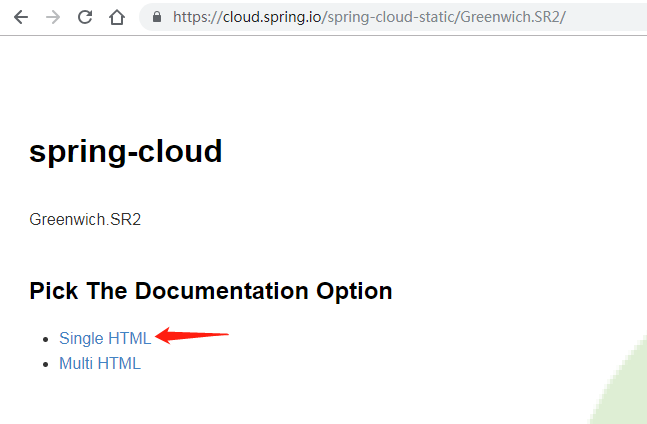Click the https:// prefix in URL

click(x=198, y=17)
